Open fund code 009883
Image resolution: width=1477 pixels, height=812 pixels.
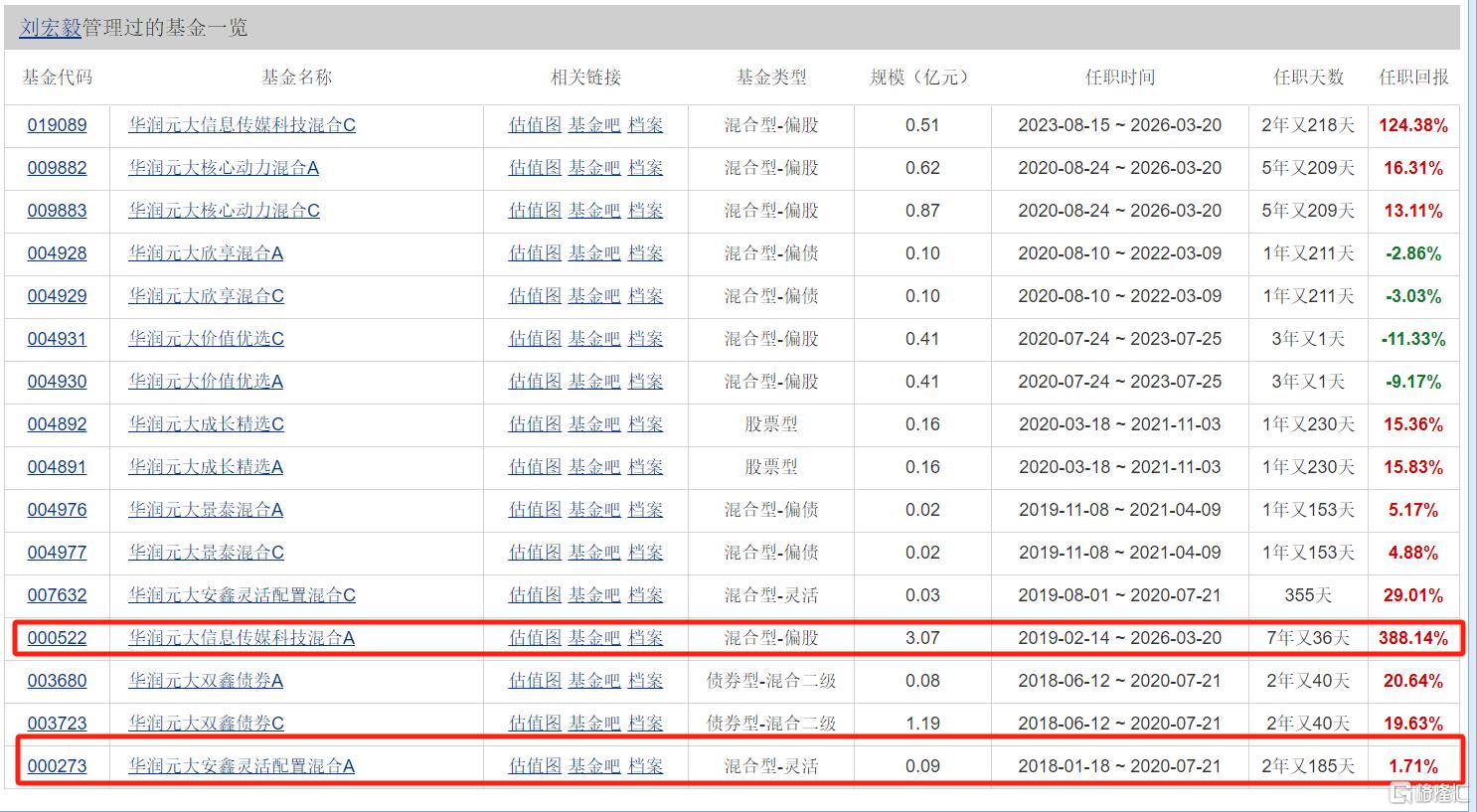click(x=57, y=211)
